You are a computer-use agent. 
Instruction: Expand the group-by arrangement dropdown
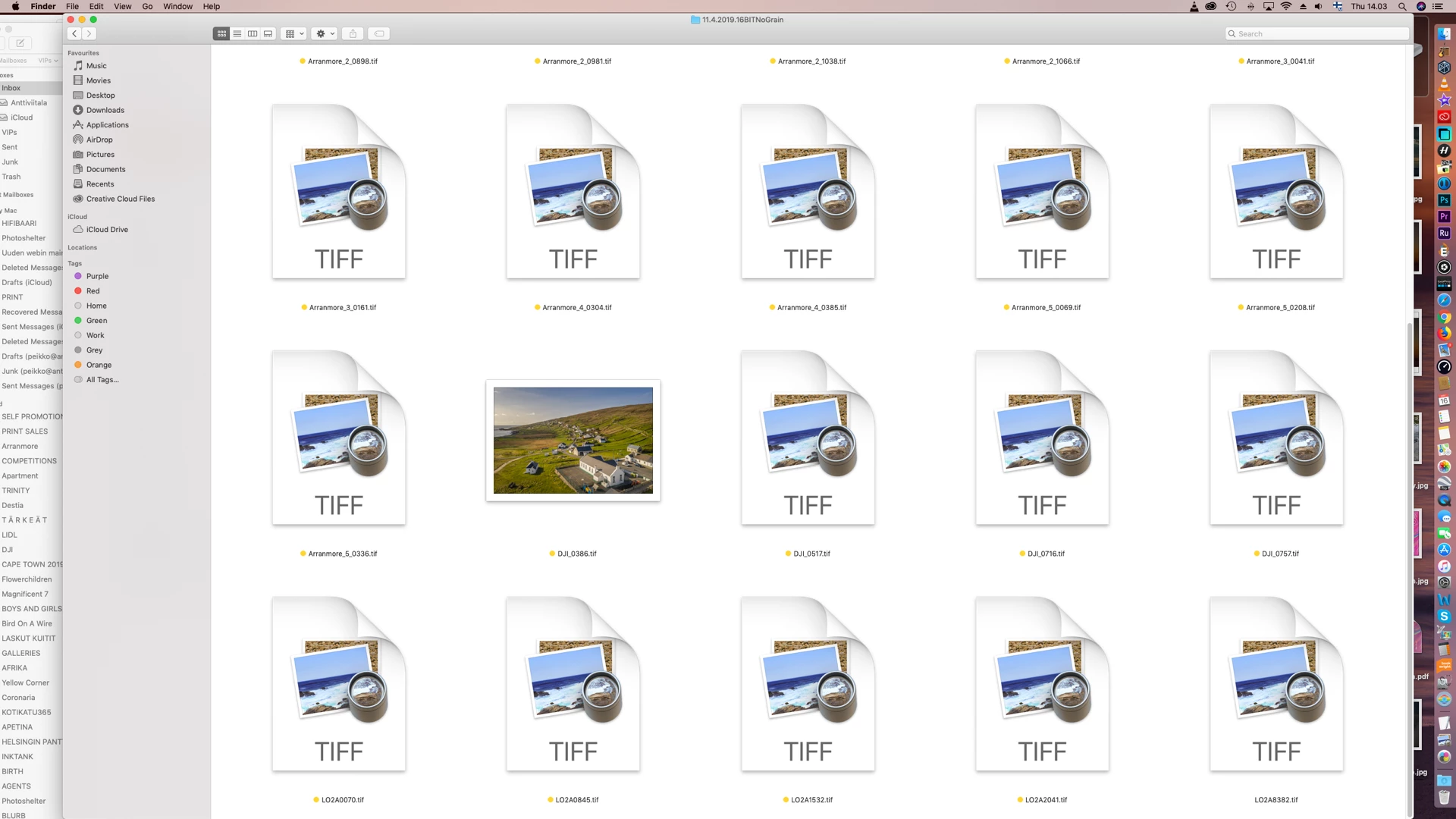294,33
